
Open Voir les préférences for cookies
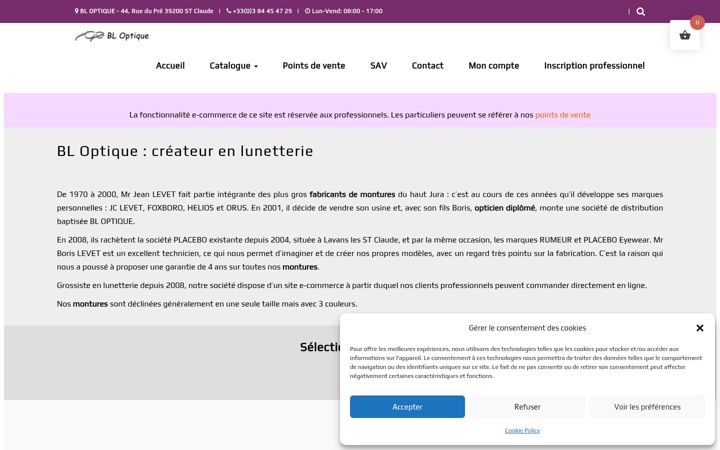pos(647,407)
